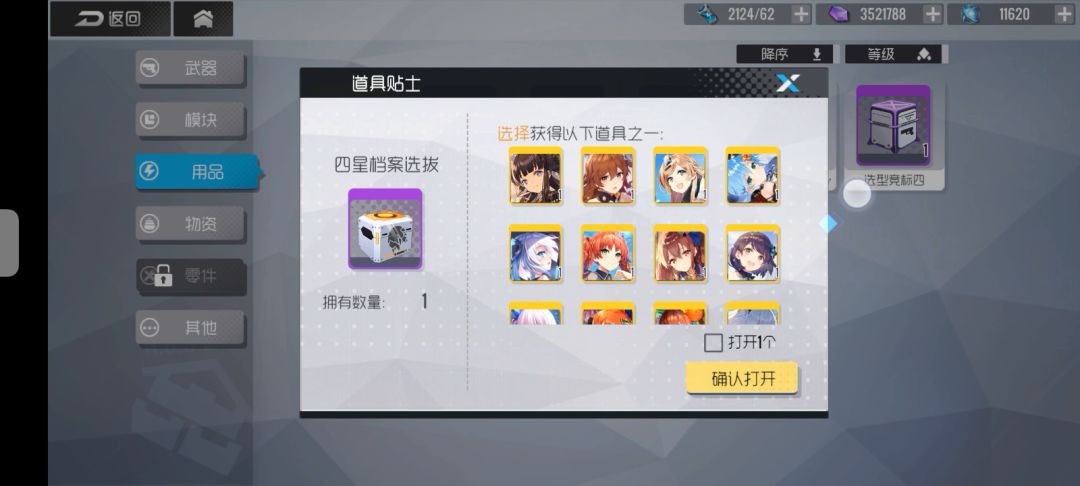The image size is (1080, 486).
Task: Tap the home icon button
Action: (x=202, y=19)
